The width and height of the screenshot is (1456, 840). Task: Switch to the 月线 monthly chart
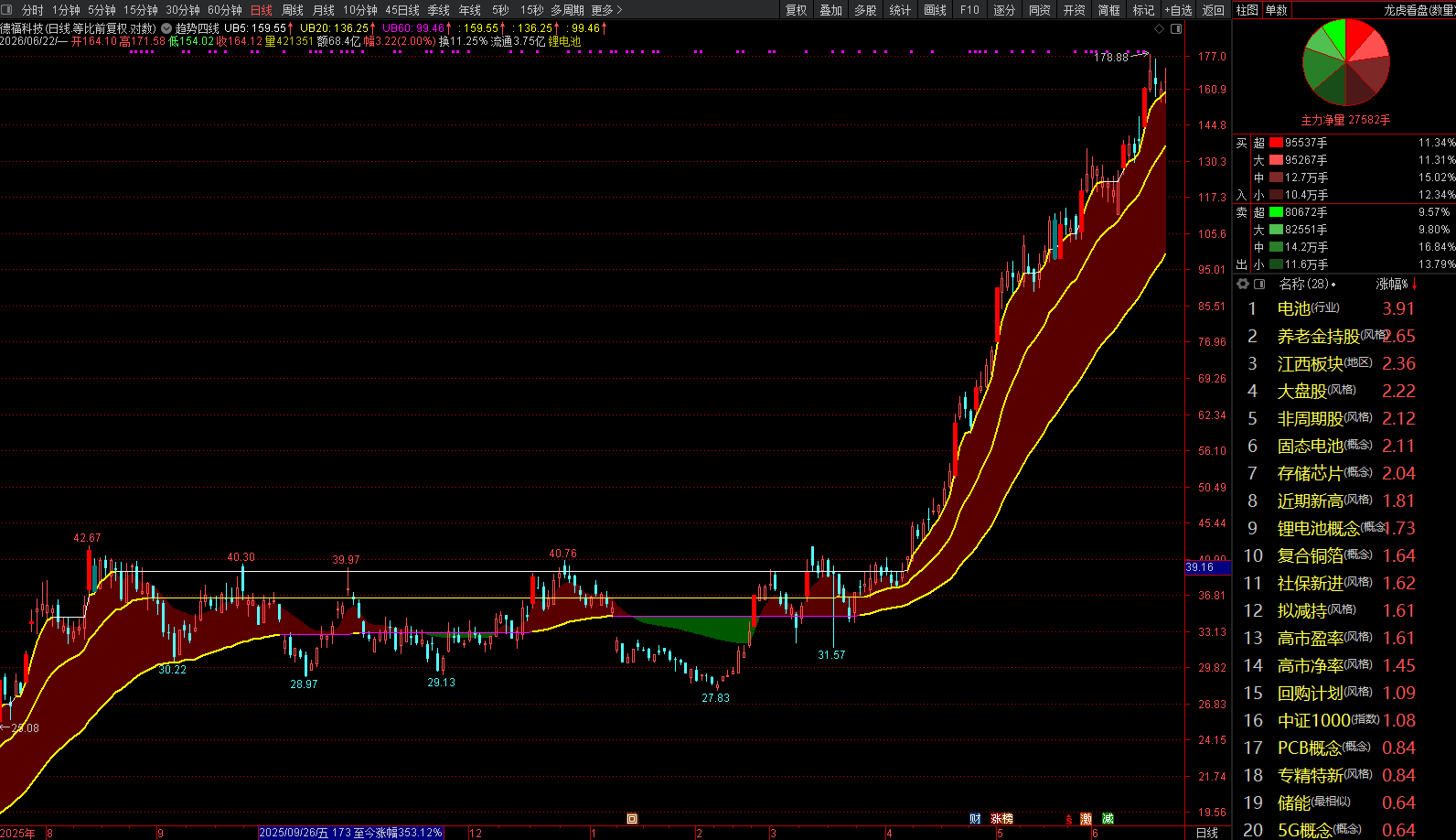pos(324,10)
